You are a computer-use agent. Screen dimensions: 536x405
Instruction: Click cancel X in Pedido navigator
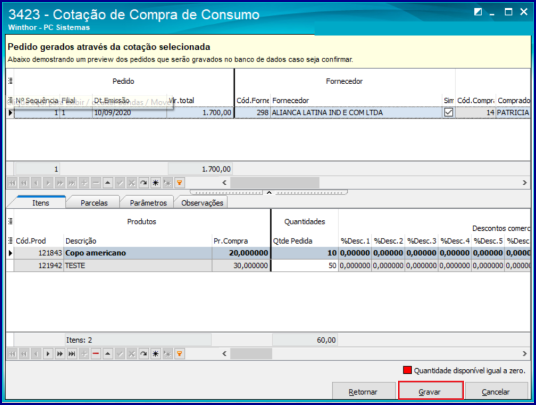132,183
